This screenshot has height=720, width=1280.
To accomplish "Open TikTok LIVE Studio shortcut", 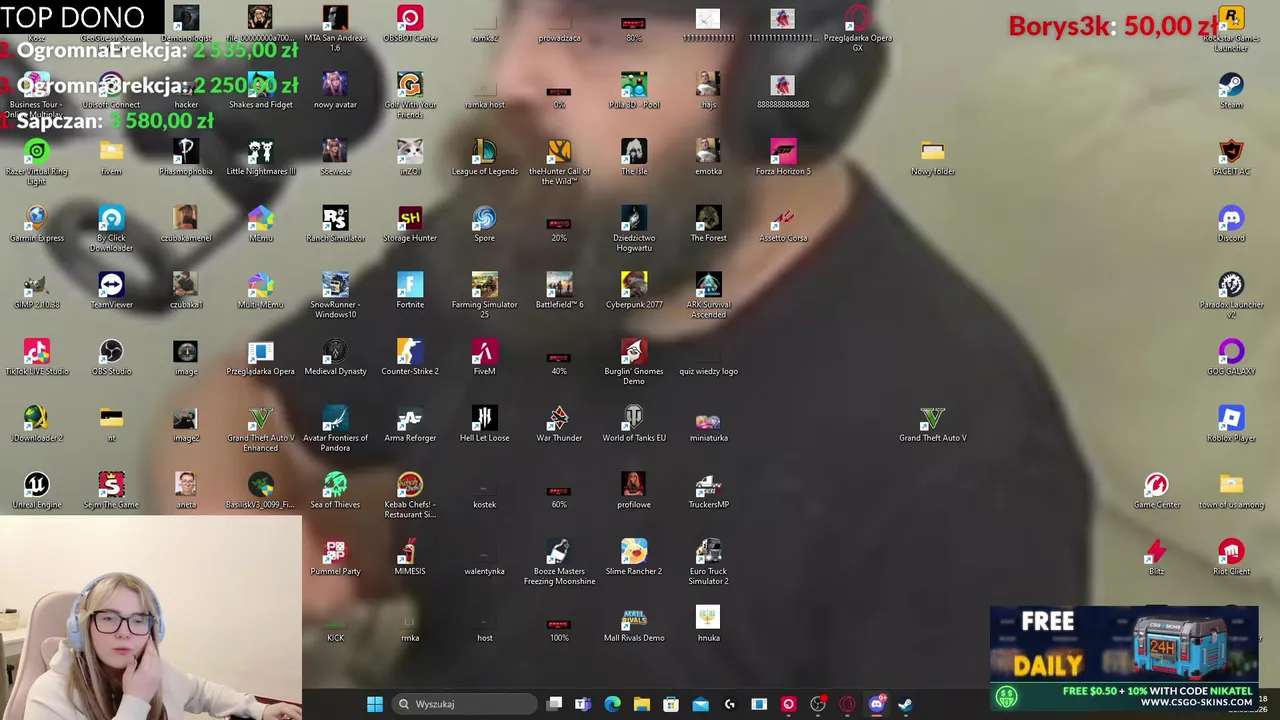I will point(36,357).
